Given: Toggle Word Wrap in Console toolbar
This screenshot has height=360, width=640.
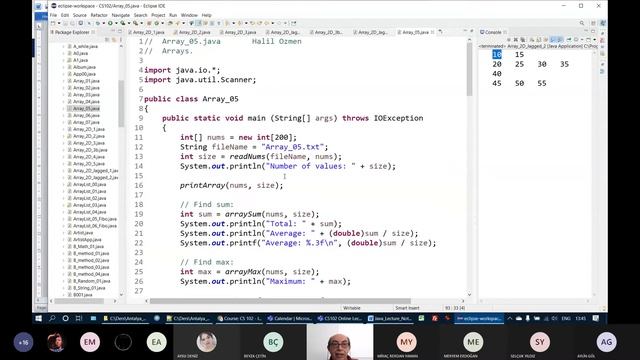Looking at the screenshot, I should (545, 40).
